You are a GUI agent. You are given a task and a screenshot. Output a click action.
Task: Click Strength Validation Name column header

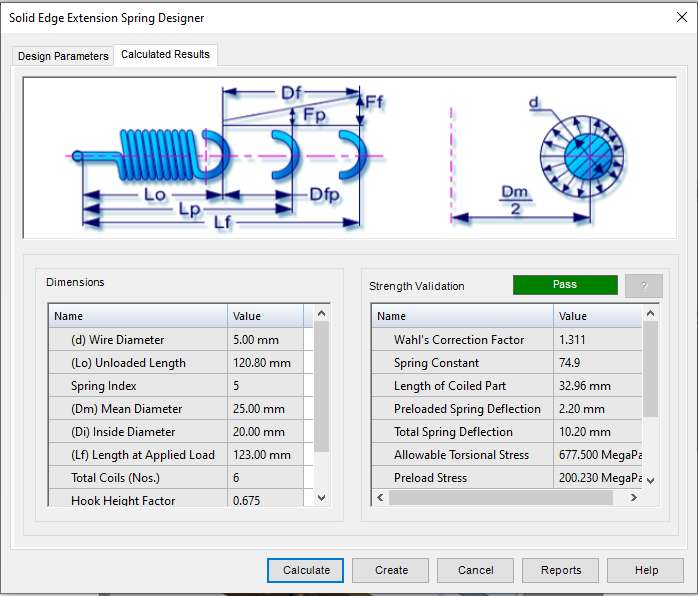coord(463,316)
